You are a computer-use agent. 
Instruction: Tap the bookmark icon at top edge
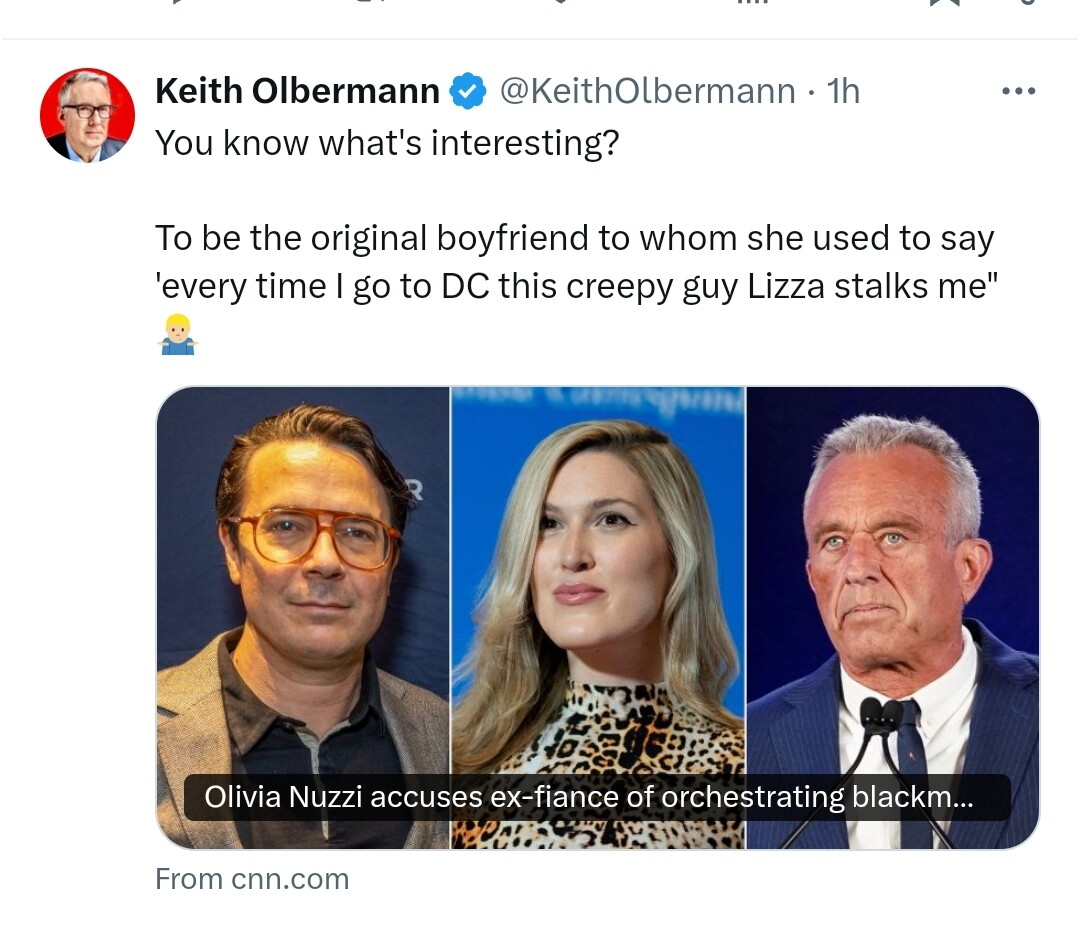coord(944,3)
